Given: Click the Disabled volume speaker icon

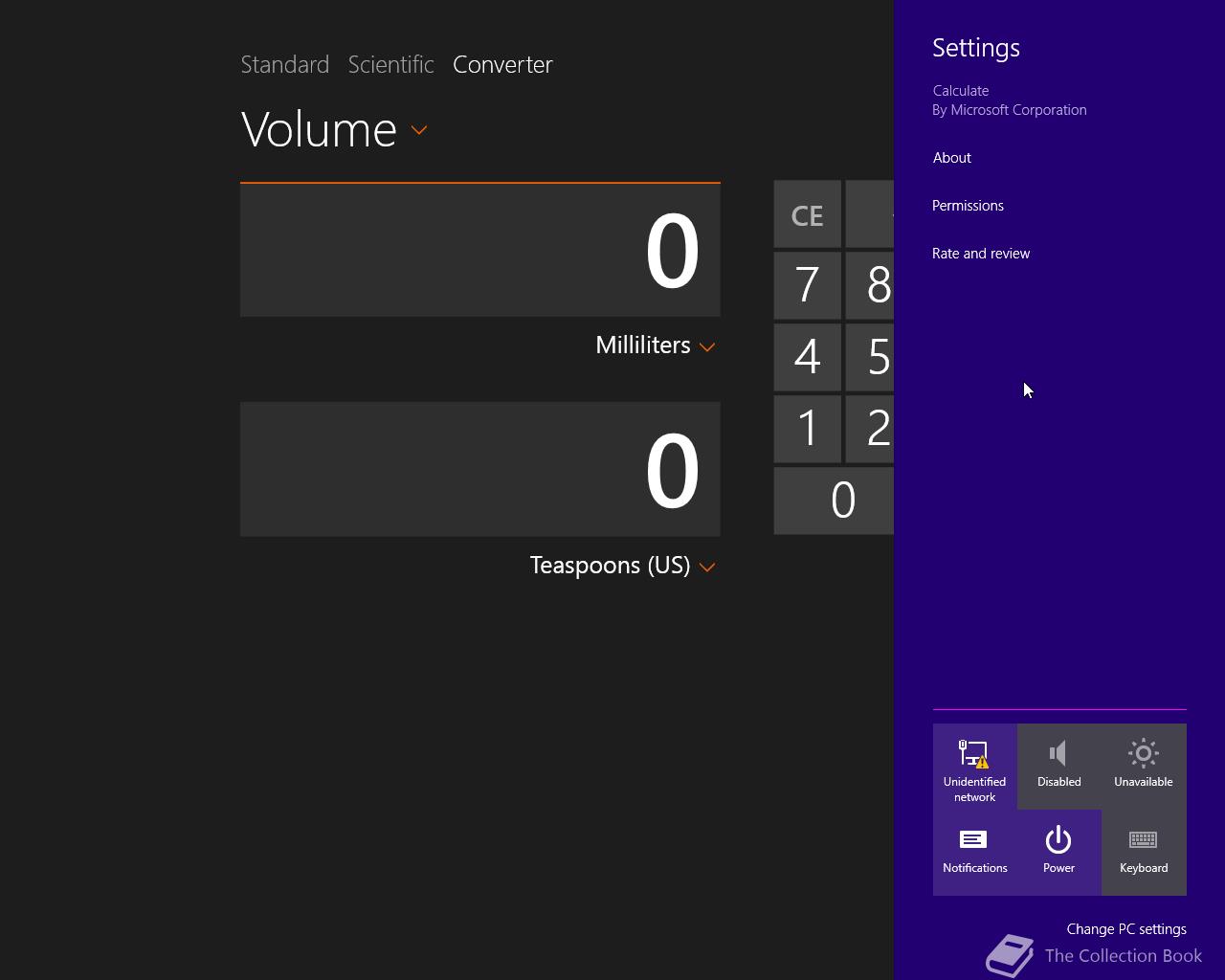Looking at the screenshot, I should (x=1058, y=753).
